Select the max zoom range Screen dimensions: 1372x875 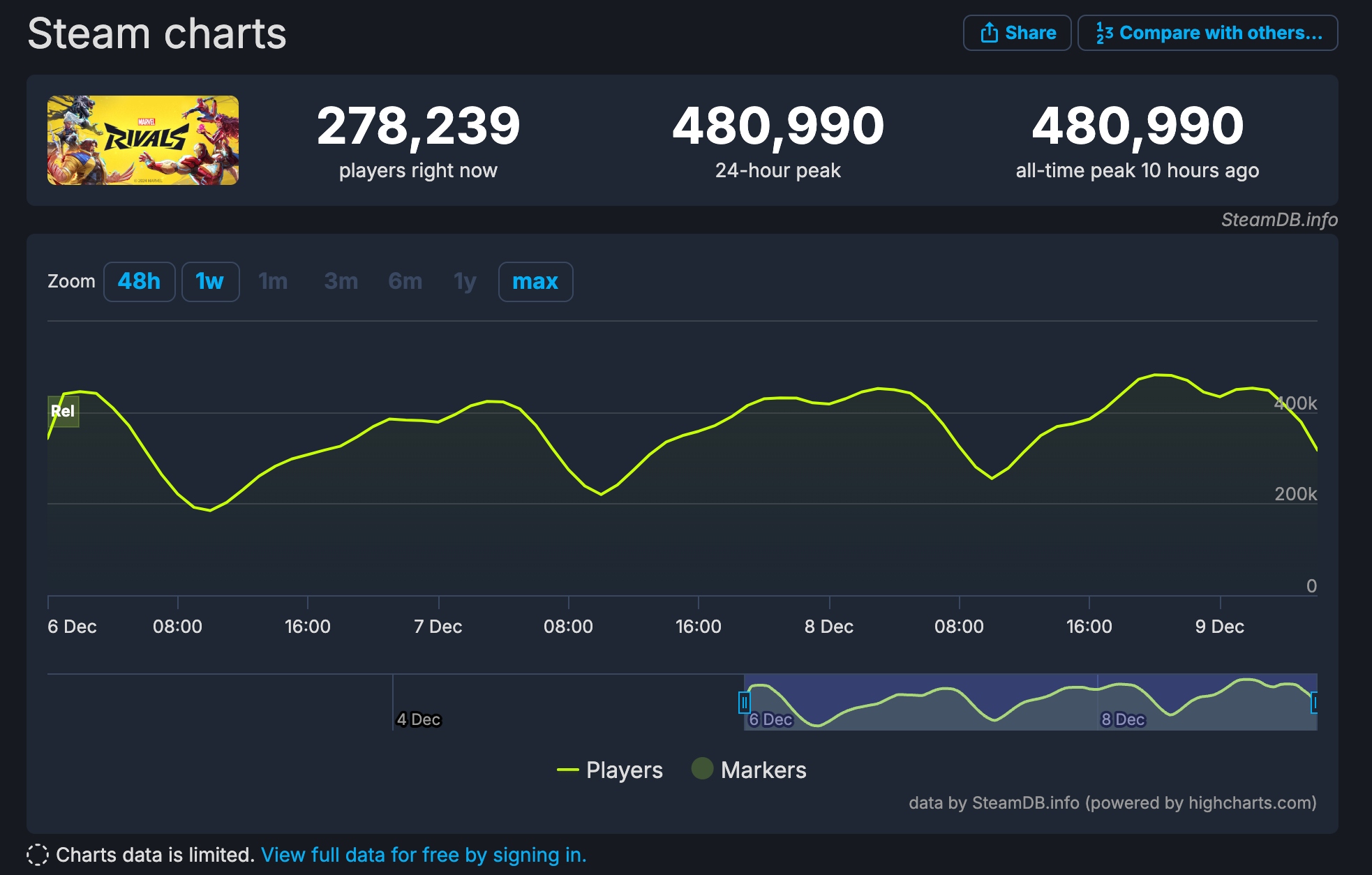(535, 281)
